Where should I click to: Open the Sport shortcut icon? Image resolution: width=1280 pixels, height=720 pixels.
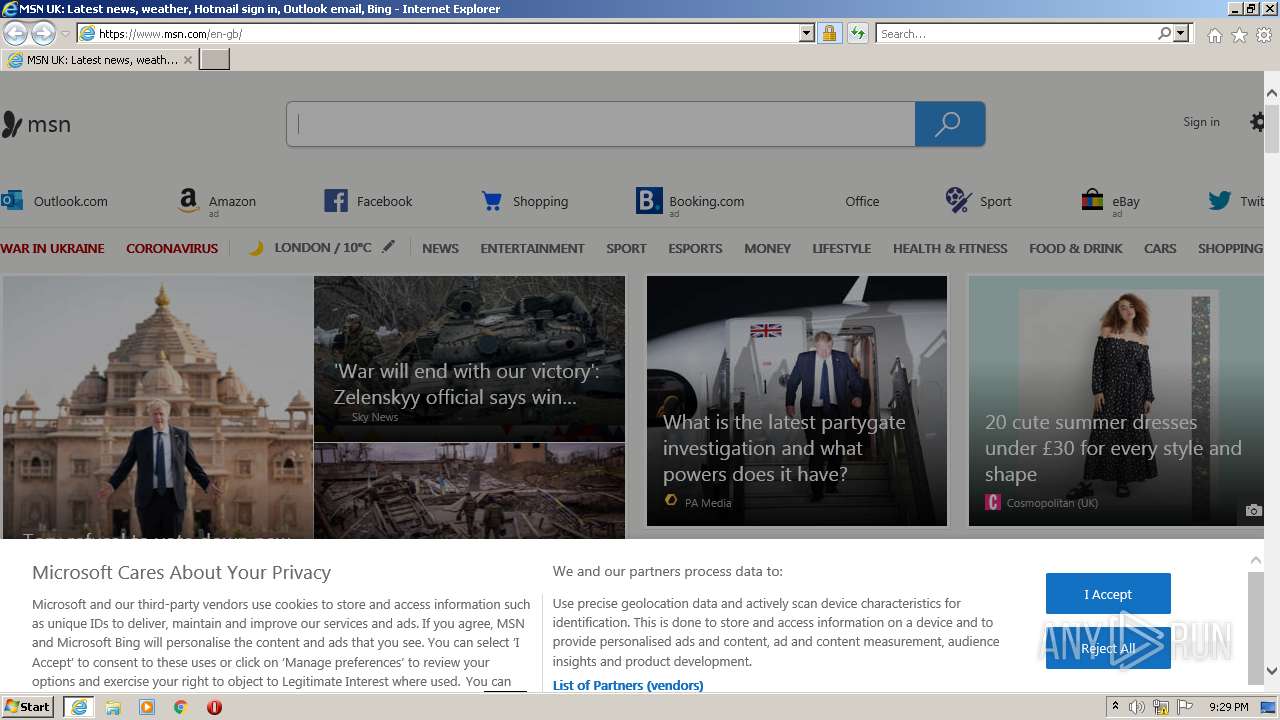click(959, 201)
